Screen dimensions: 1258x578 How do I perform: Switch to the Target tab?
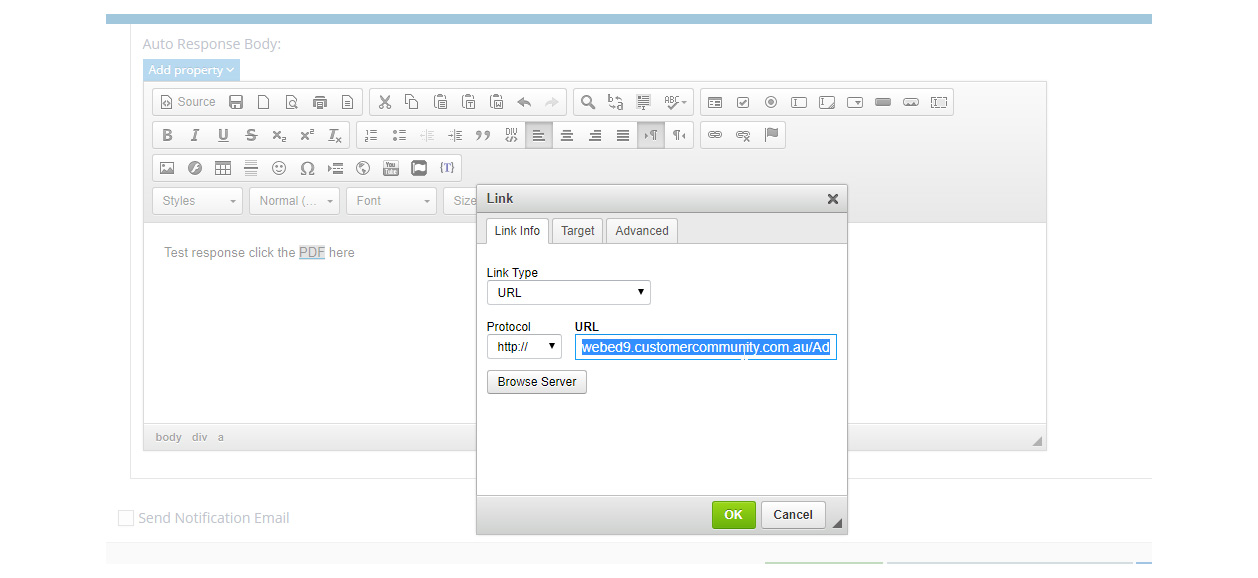click(x=577, y=230)
